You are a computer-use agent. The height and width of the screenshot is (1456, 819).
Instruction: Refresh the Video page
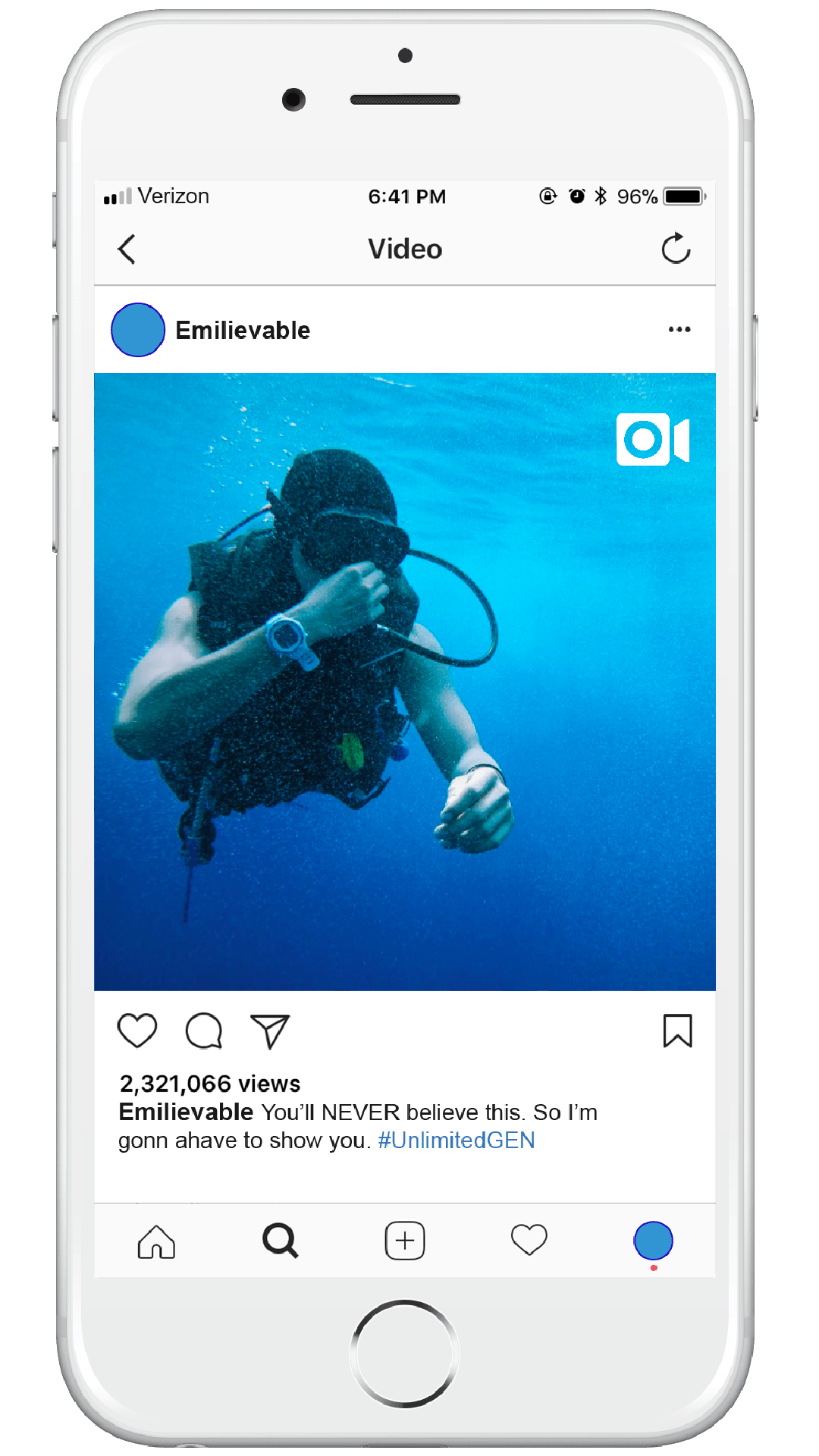676,248
